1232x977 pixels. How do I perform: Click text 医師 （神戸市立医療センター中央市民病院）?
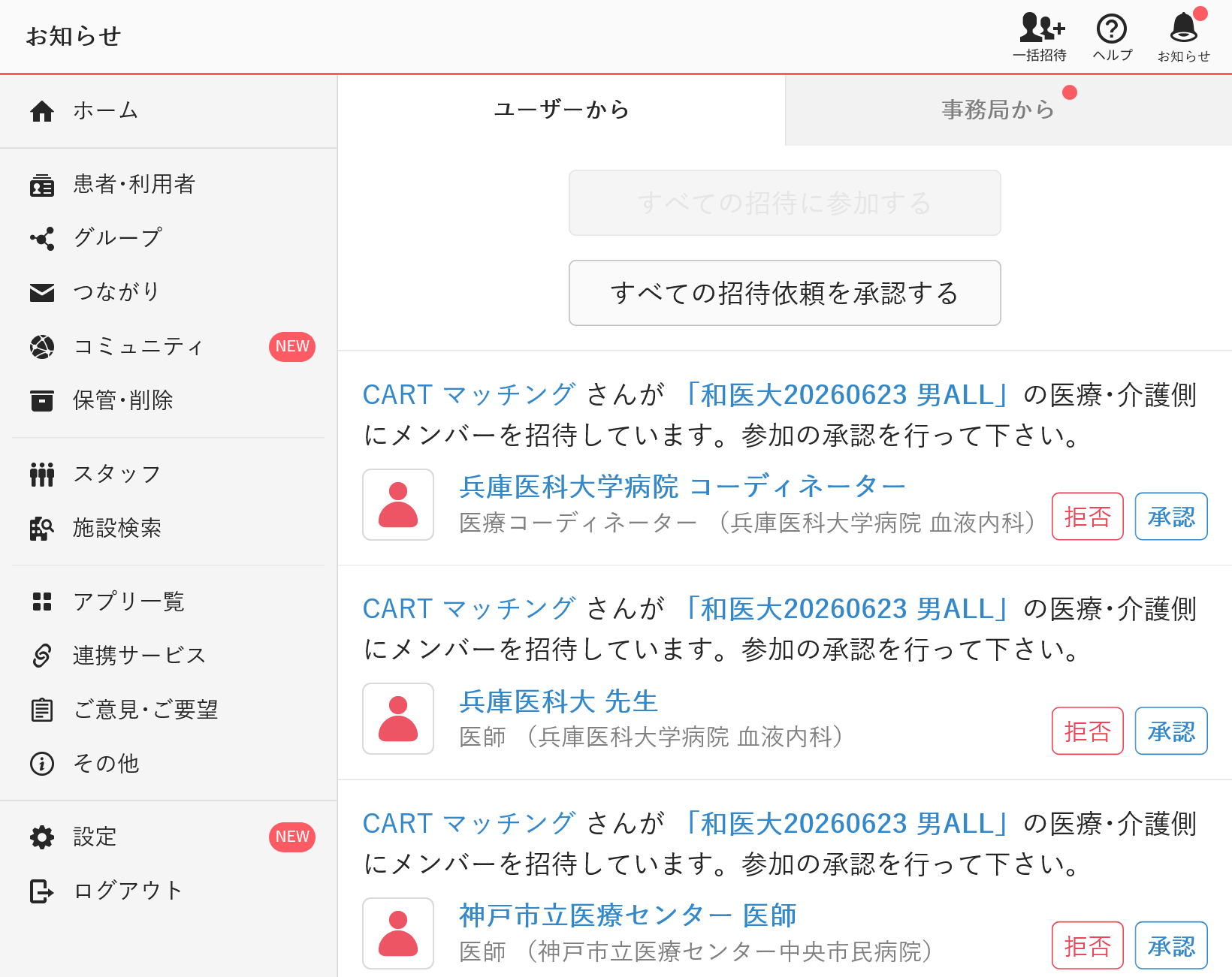[x=696, y=951]
